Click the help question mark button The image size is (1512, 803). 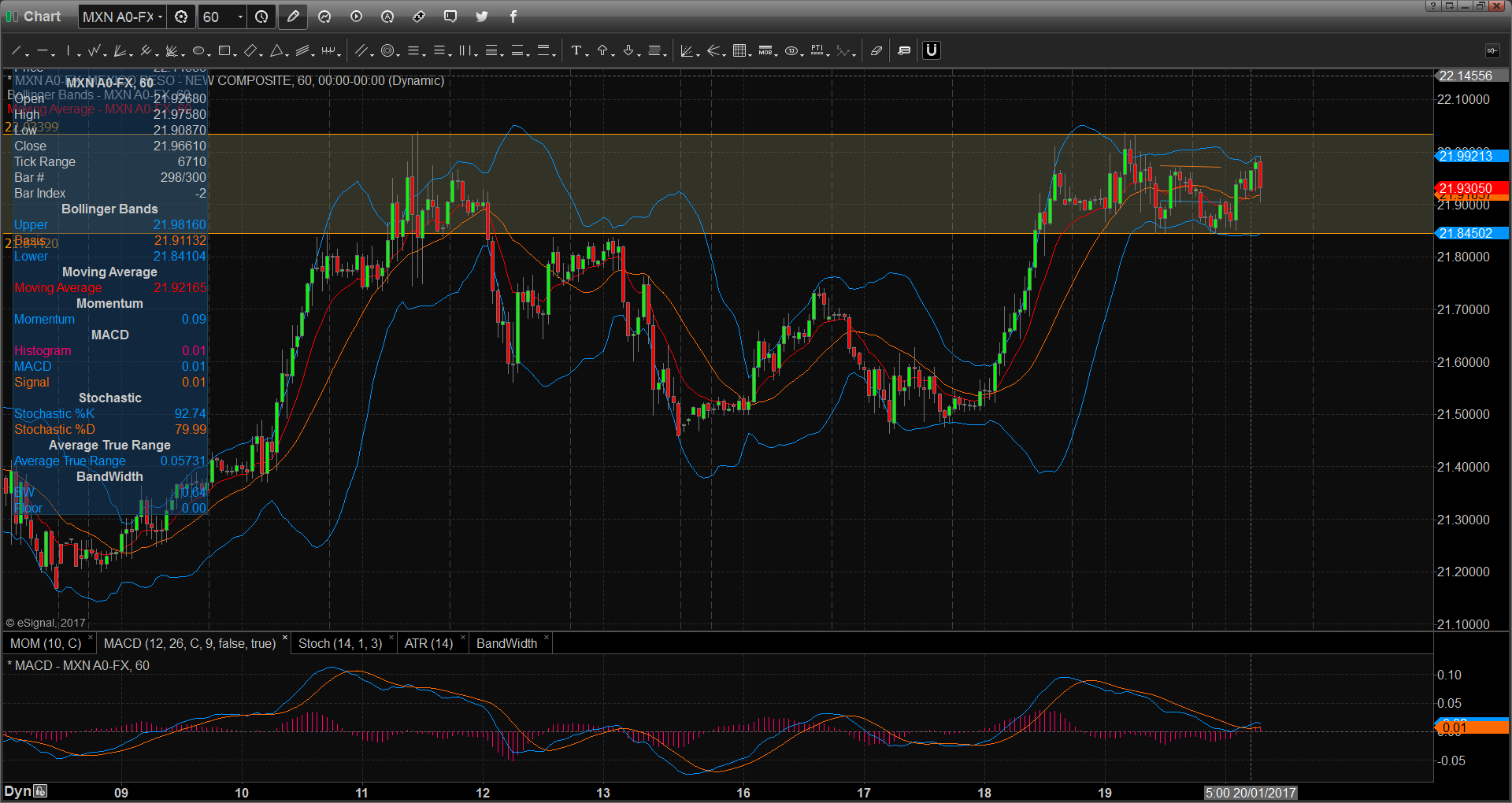click(1435, 6)
